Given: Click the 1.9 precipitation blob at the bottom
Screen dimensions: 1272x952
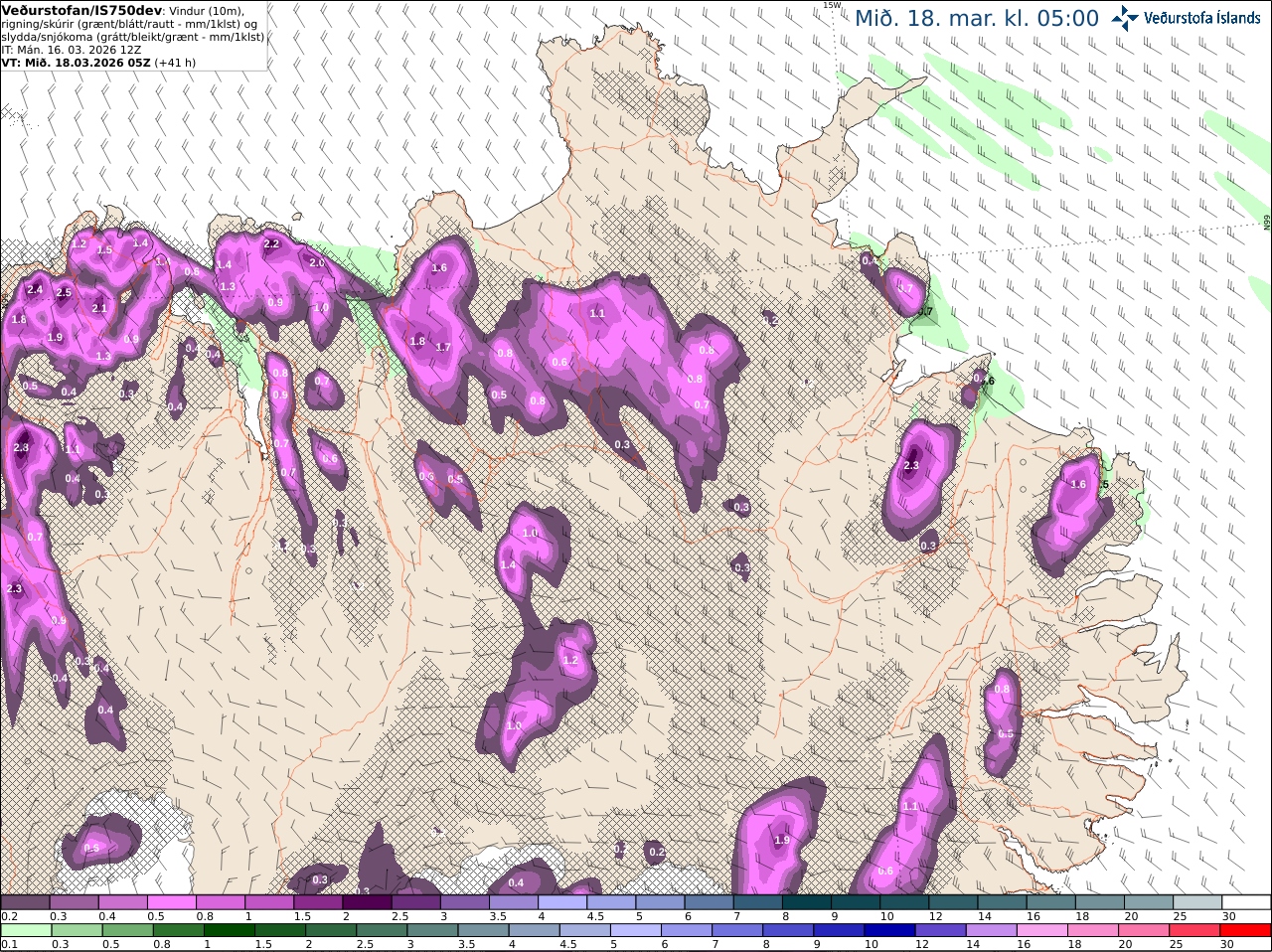Looking at the screenshot, I should 782,840.
